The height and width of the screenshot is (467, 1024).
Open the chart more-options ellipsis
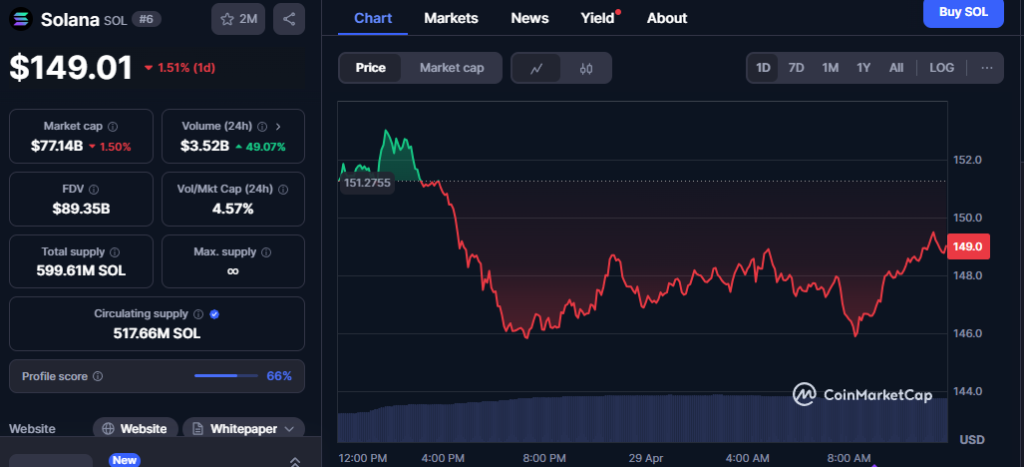[x=987, y=68]
